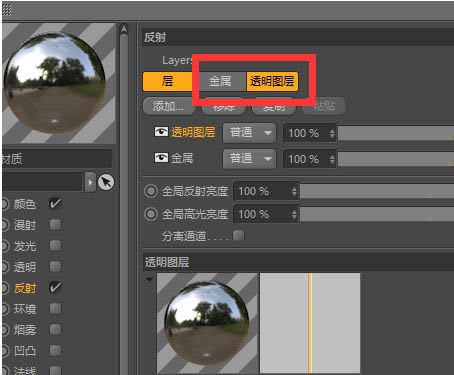The height and width of the screenshot is (375, 454).
Task: Select the 透明图层 layer name in layer list
Action: pos(193,132)
